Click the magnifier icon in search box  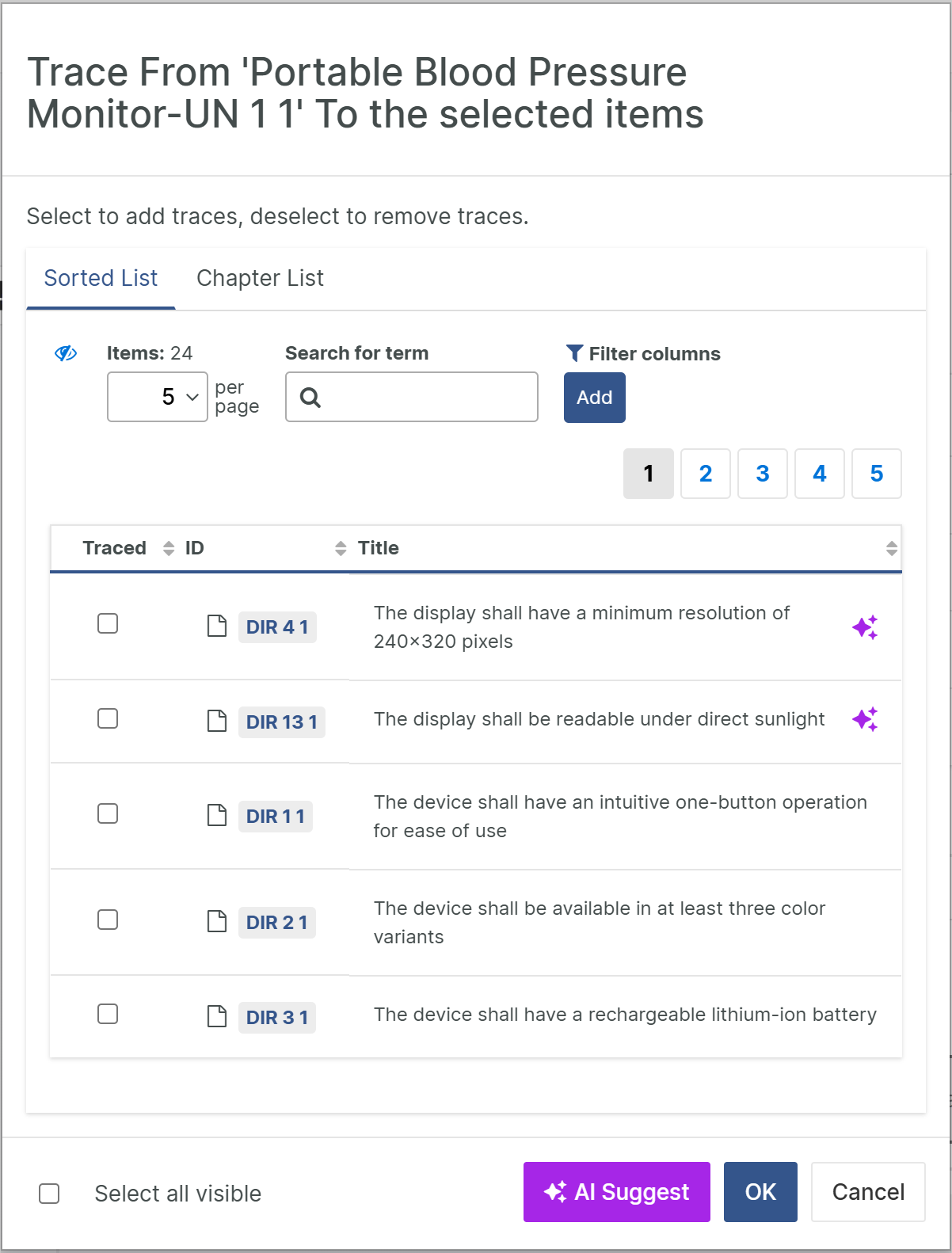tap(310, 398)
